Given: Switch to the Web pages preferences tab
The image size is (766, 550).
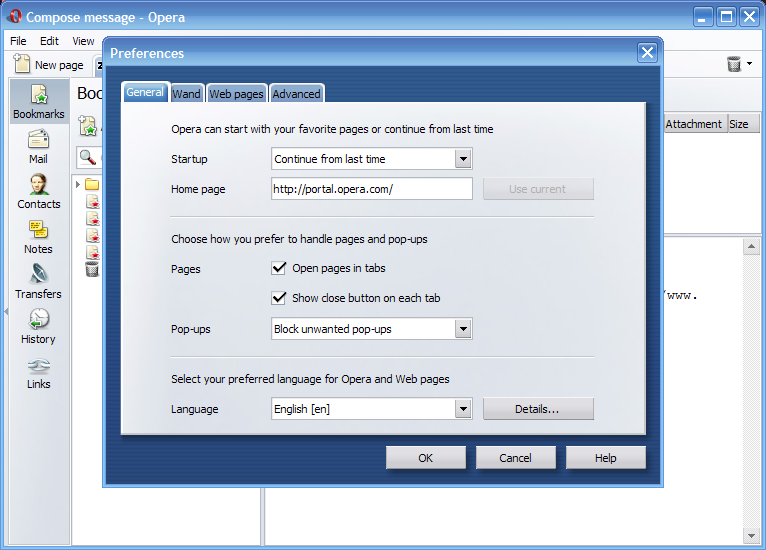Looking at the screenshot, I should [236, 94].
